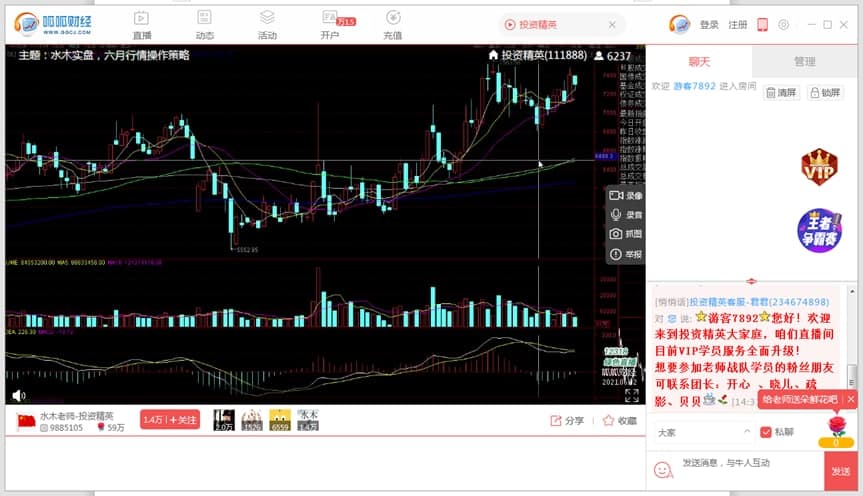Toggle fullscreen on the video
This screenshot has height=496, width=863.
[x=631, y=395]
